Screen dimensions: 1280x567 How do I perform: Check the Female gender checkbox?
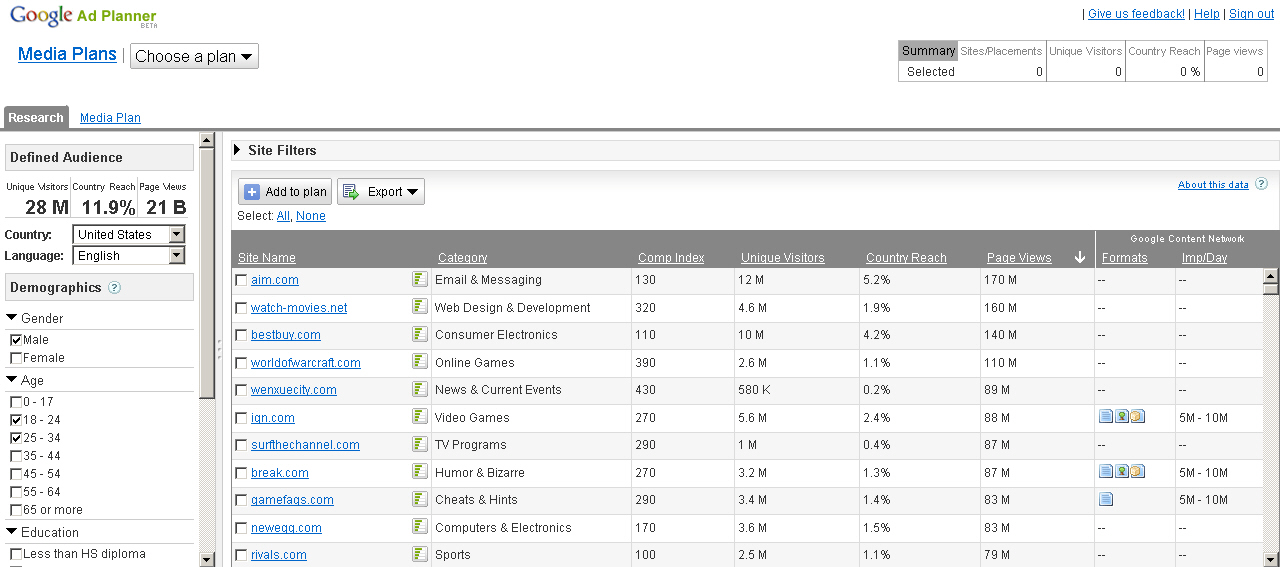[x=16, y=358]
